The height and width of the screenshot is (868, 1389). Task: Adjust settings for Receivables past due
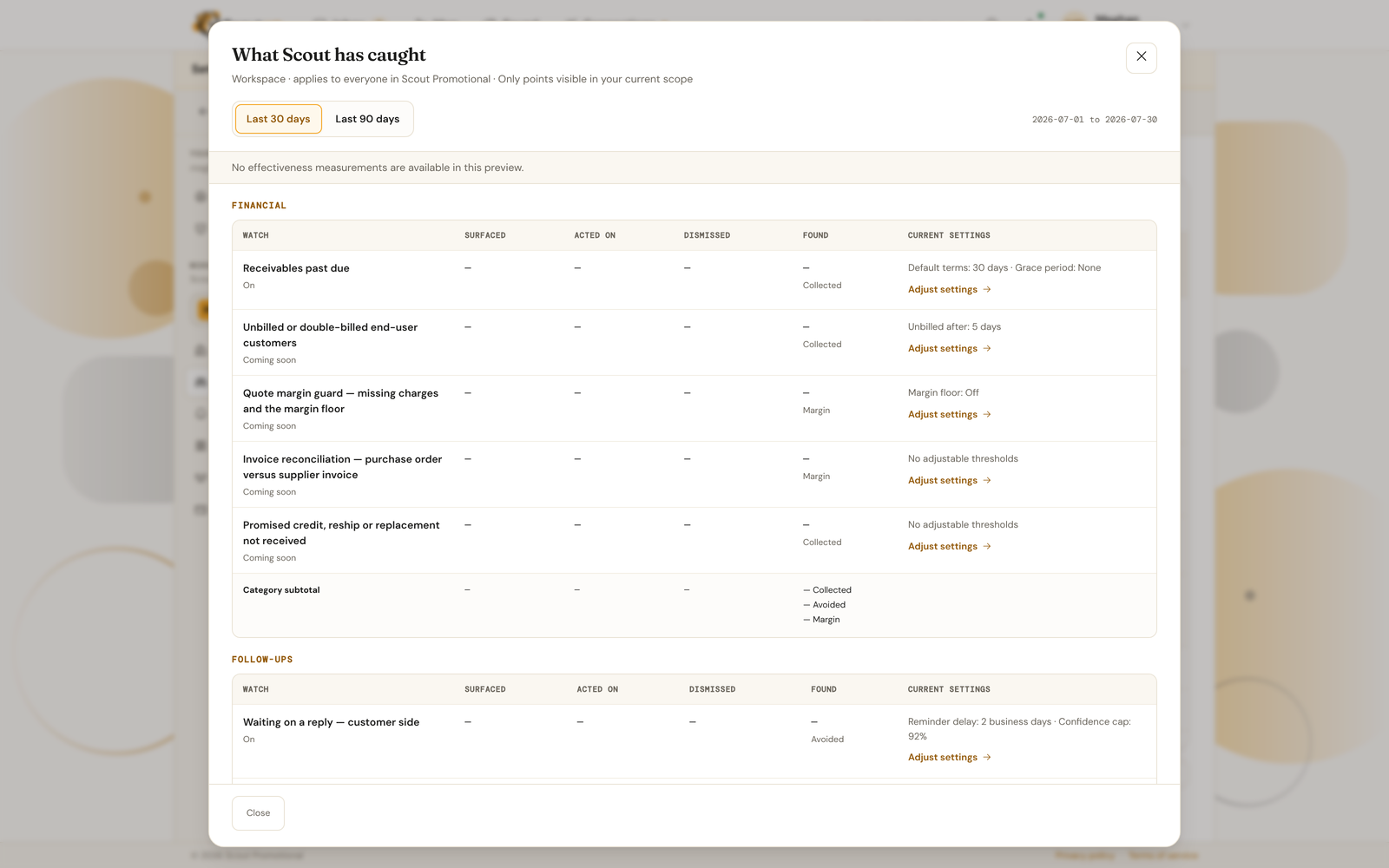point(949,290)
